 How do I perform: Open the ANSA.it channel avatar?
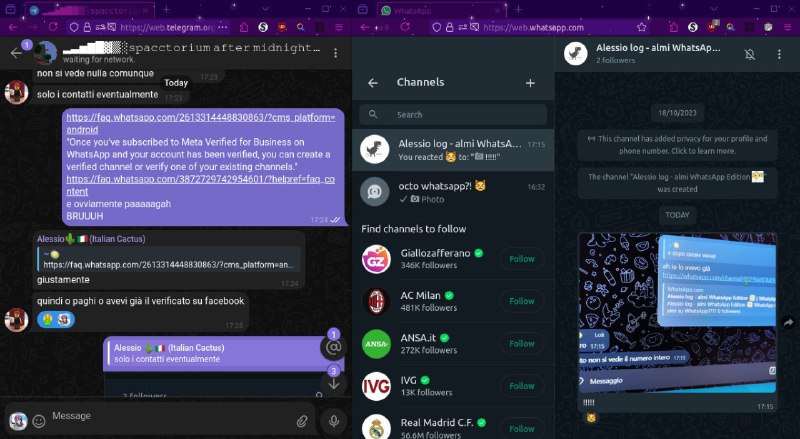376,344
